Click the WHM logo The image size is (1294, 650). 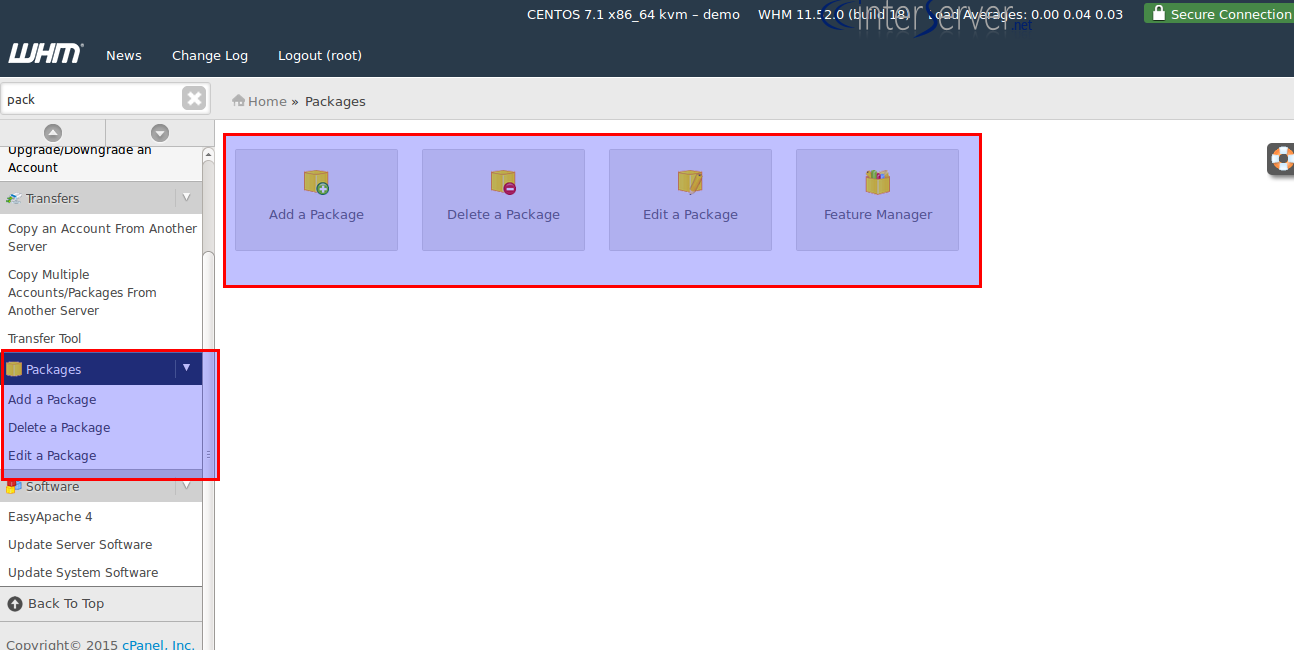coord(45,53)
